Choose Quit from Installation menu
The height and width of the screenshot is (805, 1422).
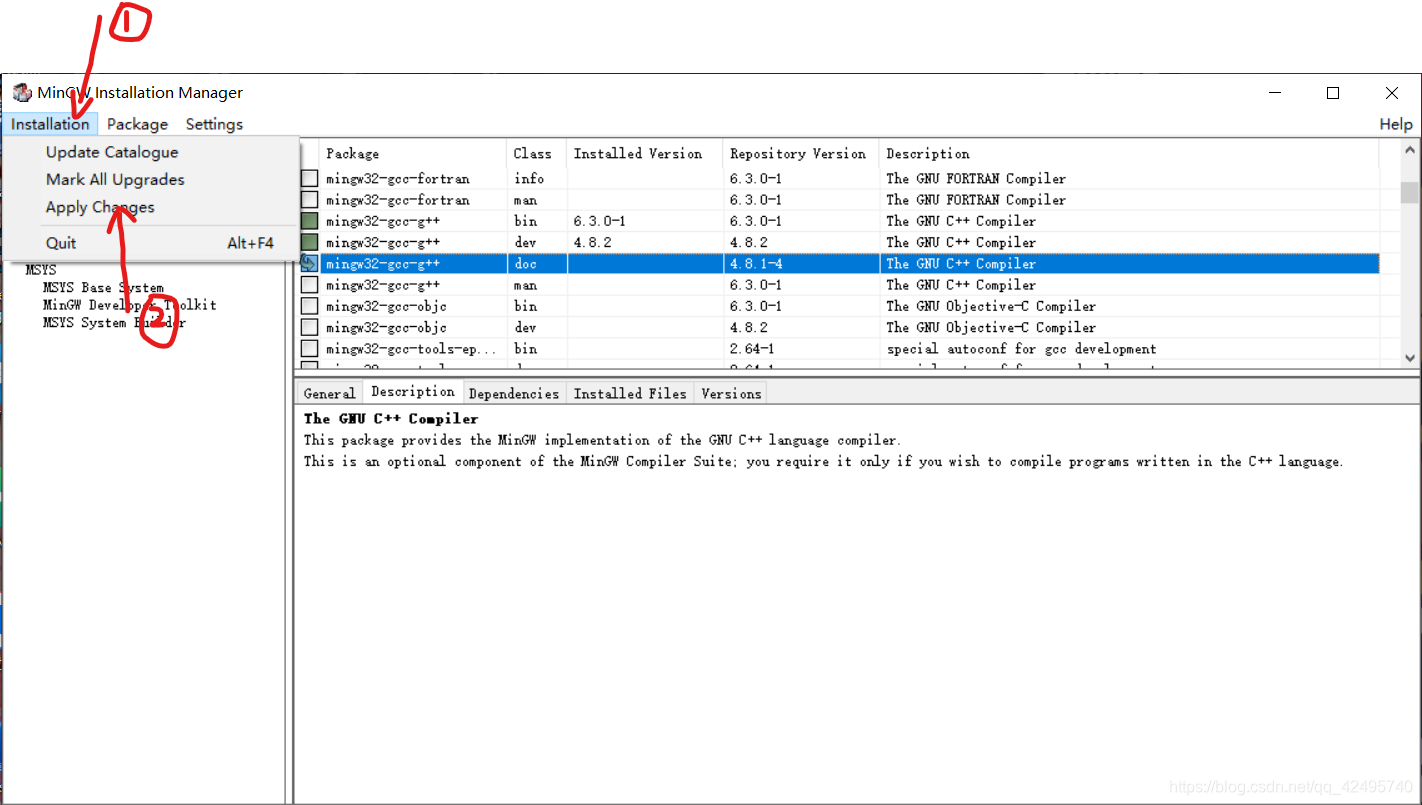(x=61, y=243)
